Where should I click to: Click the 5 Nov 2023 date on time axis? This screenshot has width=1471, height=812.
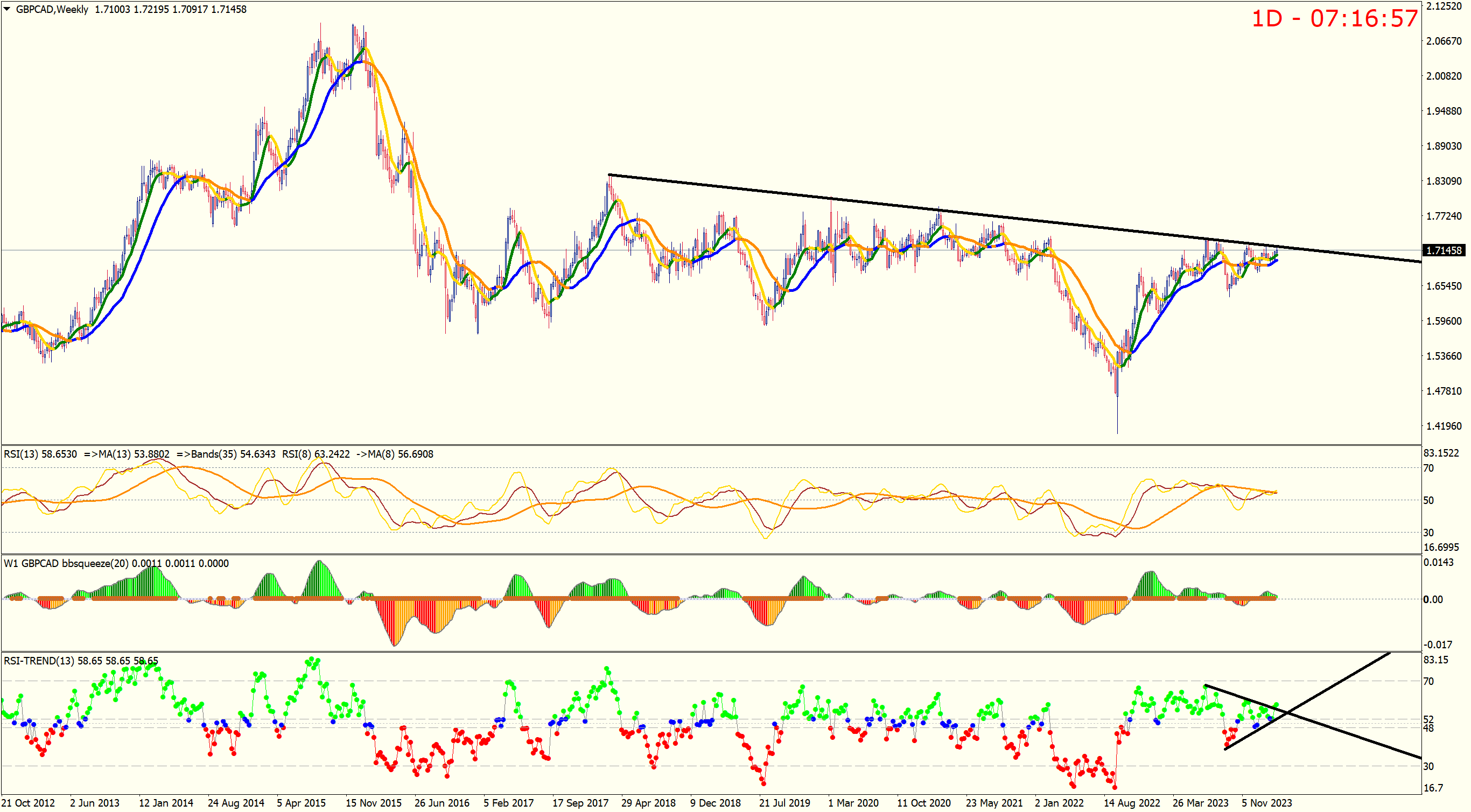[1266, 803]
